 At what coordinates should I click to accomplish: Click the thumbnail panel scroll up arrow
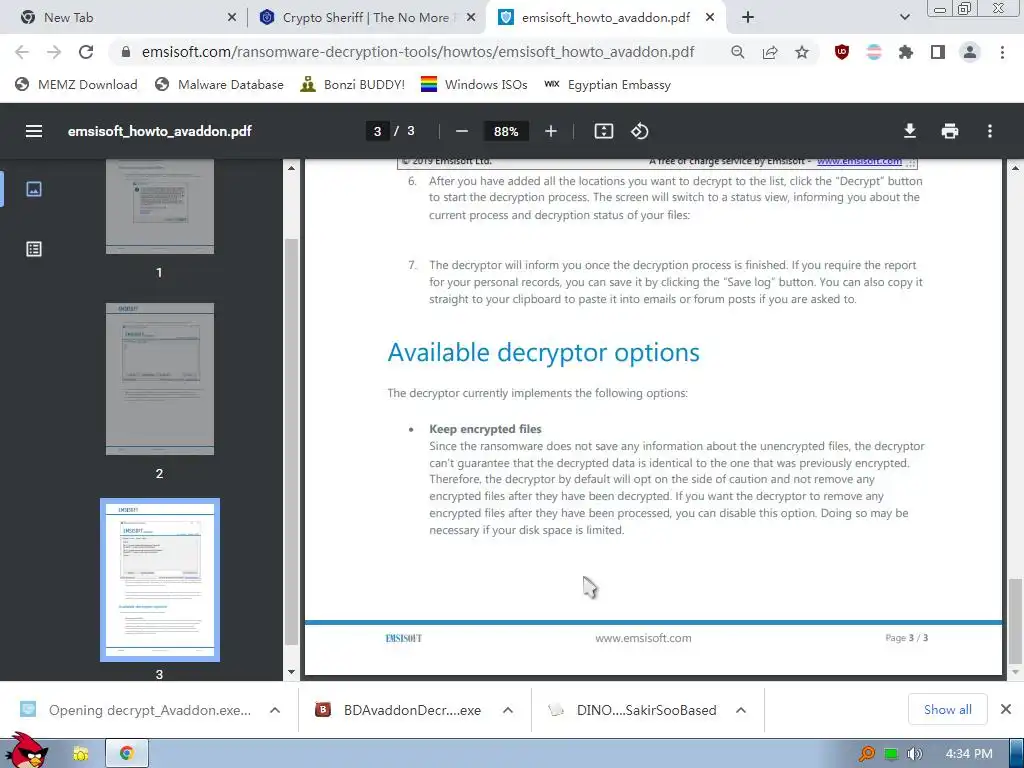(x=291, y=168)
